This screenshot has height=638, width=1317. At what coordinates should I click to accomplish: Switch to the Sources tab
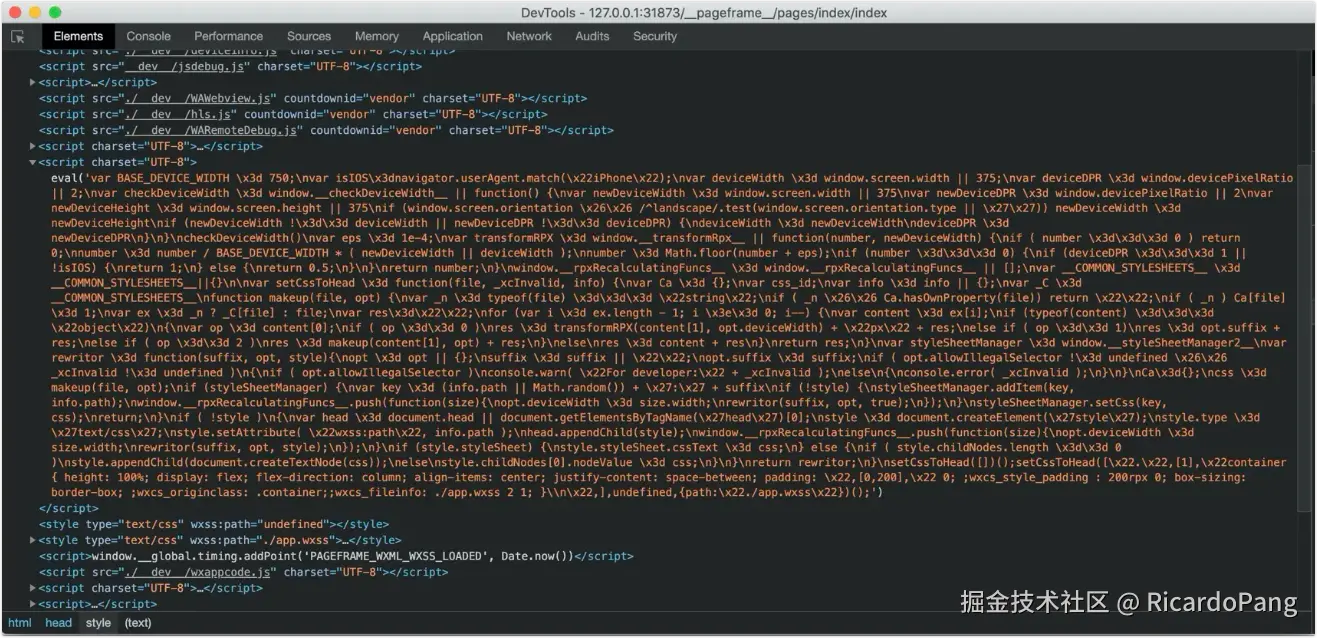tap(309, 36)
